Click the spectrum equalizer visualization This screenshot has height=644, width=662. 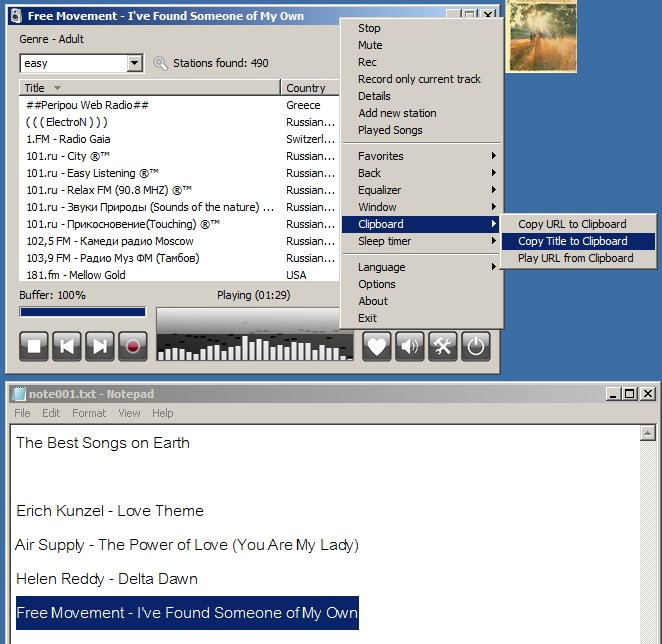[255, 334]
